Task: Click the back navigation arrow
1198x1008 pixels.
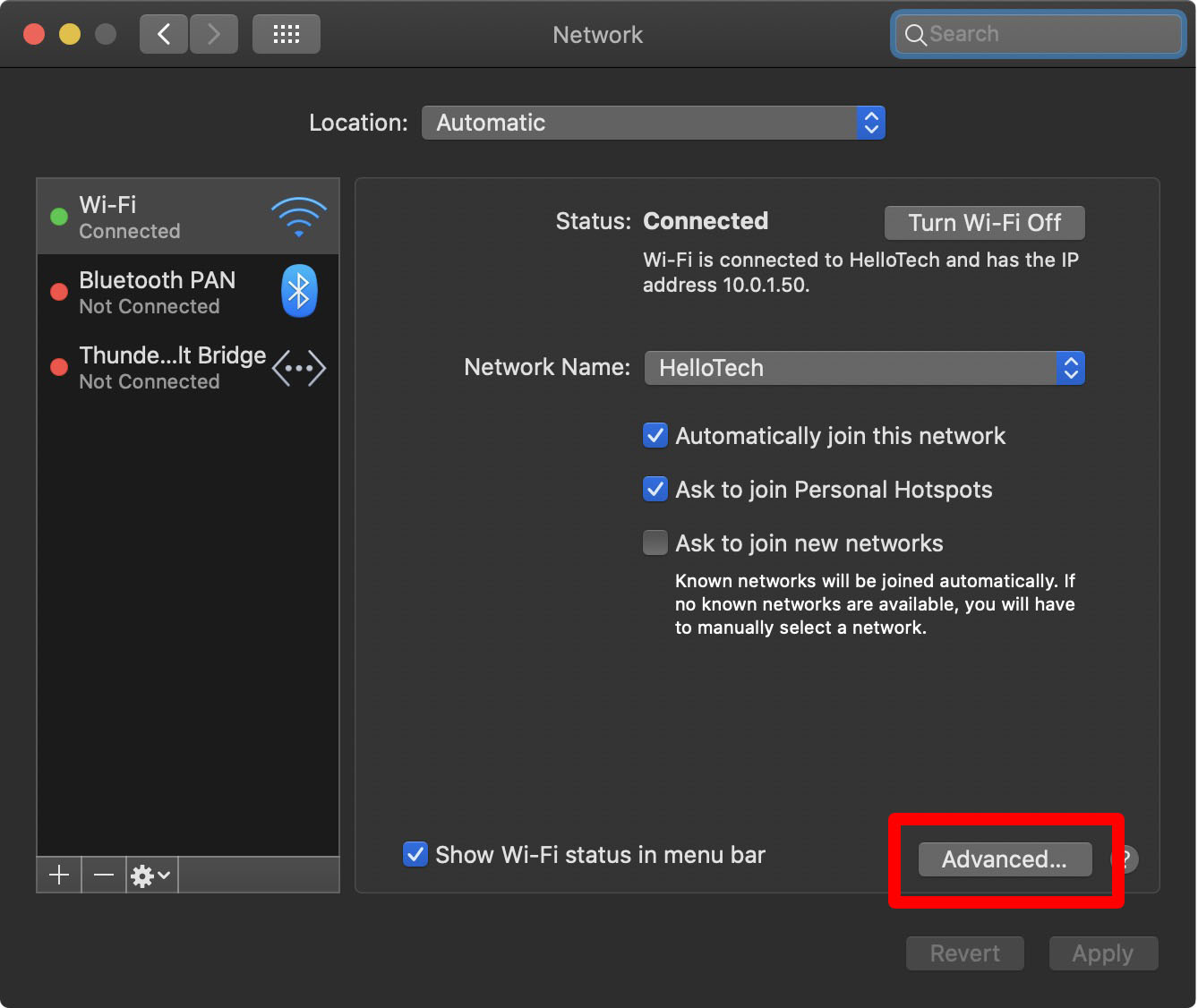Action: (163, 33)
